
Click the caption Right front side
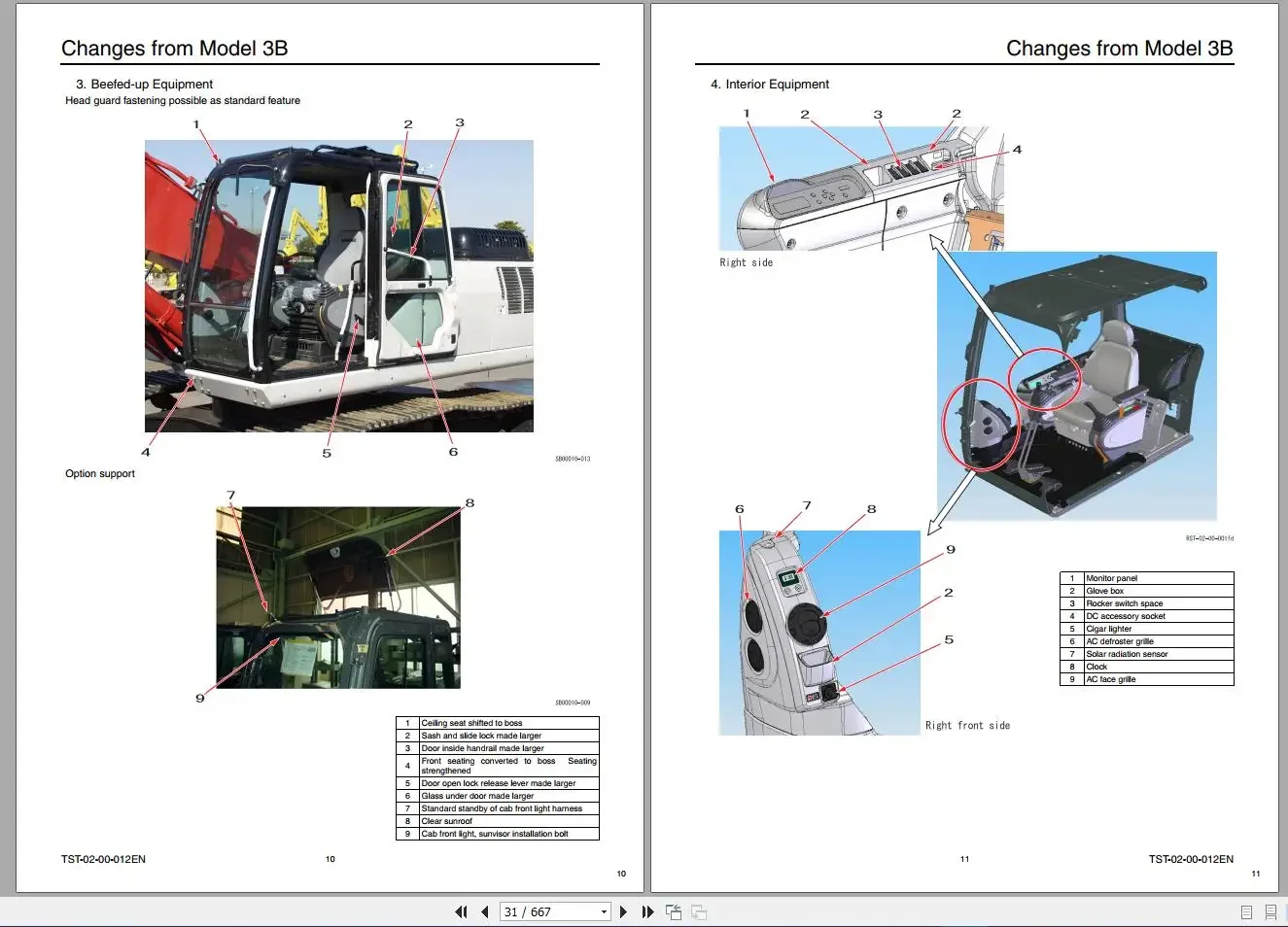coord(967,725)
